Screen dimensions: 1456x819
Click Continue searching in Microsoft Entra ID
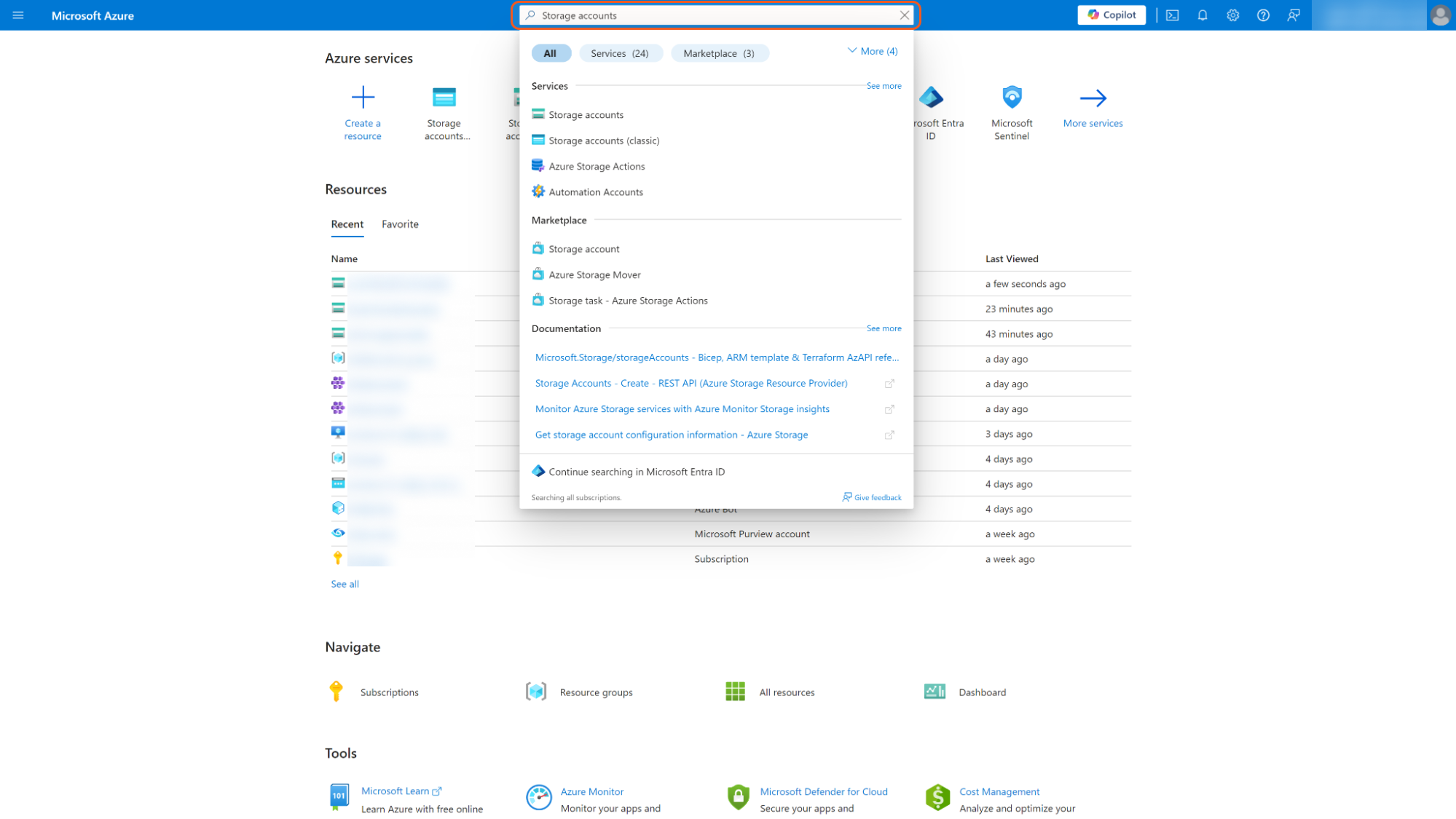coord(637,471)
